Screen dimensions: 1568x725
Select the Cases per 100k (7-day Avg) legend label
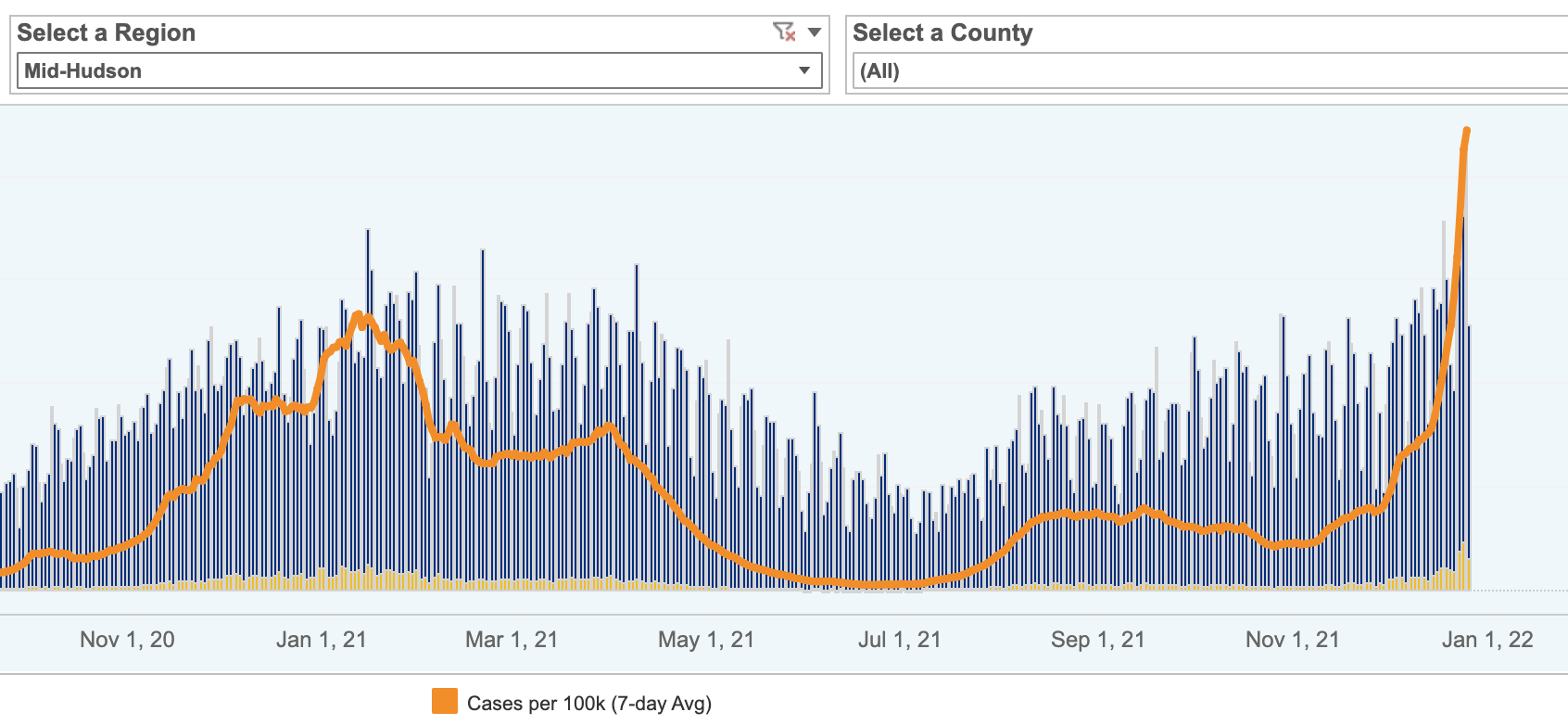click(588, 704)
